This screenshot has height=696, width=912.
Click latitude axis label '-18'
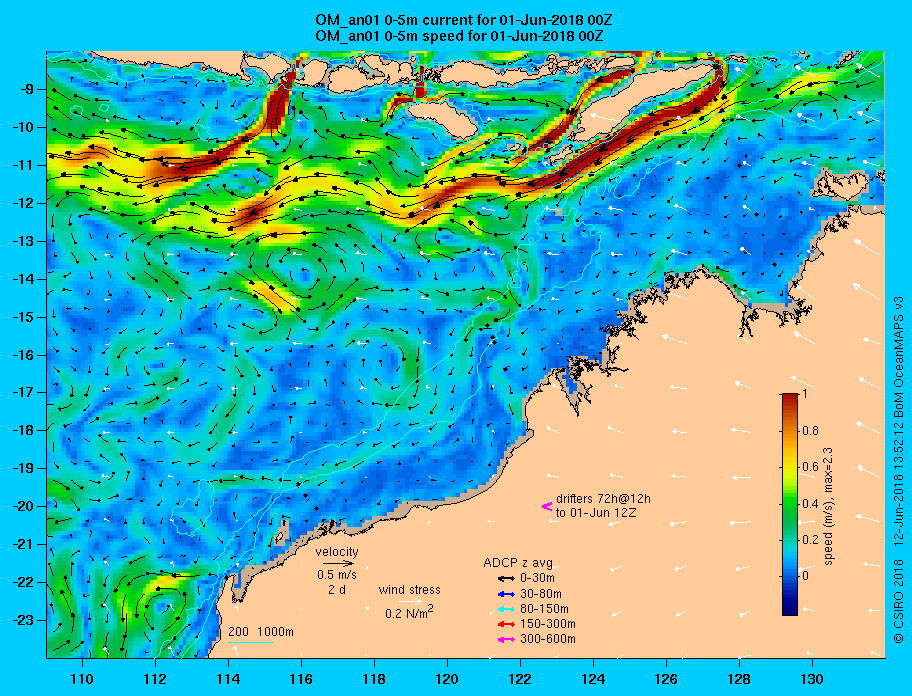[x=24, y=431]
